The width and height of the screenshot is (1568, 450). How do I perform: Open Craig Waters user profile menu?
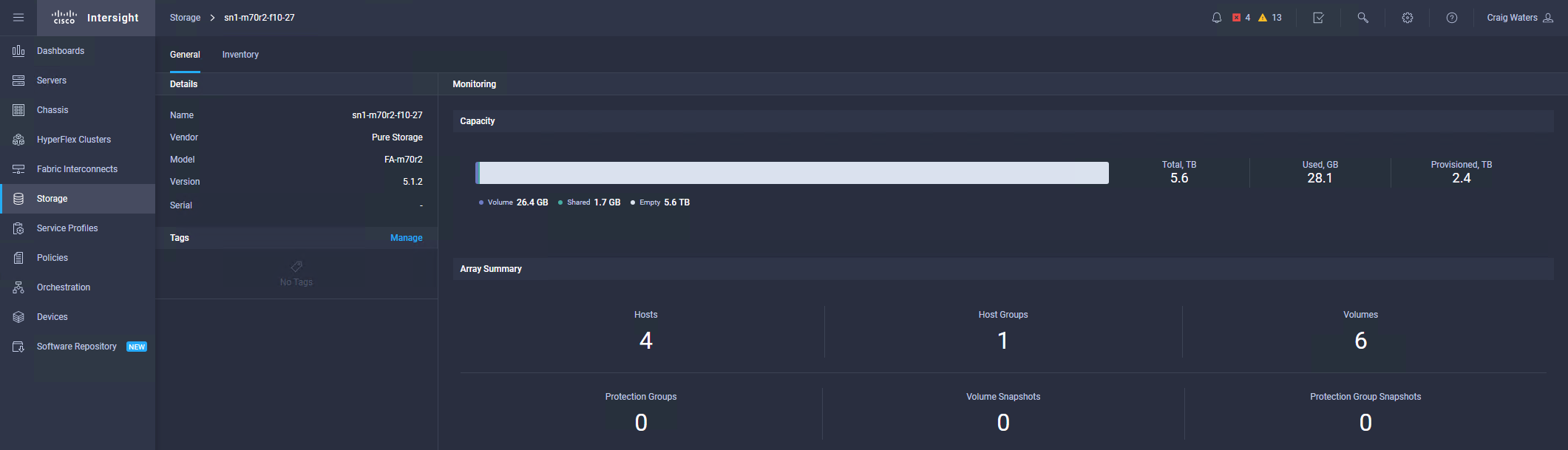point(1519,18)
